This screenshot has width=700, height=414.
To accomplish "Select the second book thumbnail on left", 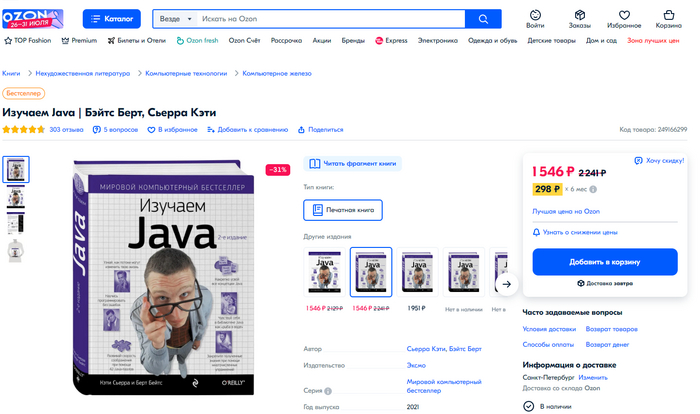I will (x=16, y=197).
